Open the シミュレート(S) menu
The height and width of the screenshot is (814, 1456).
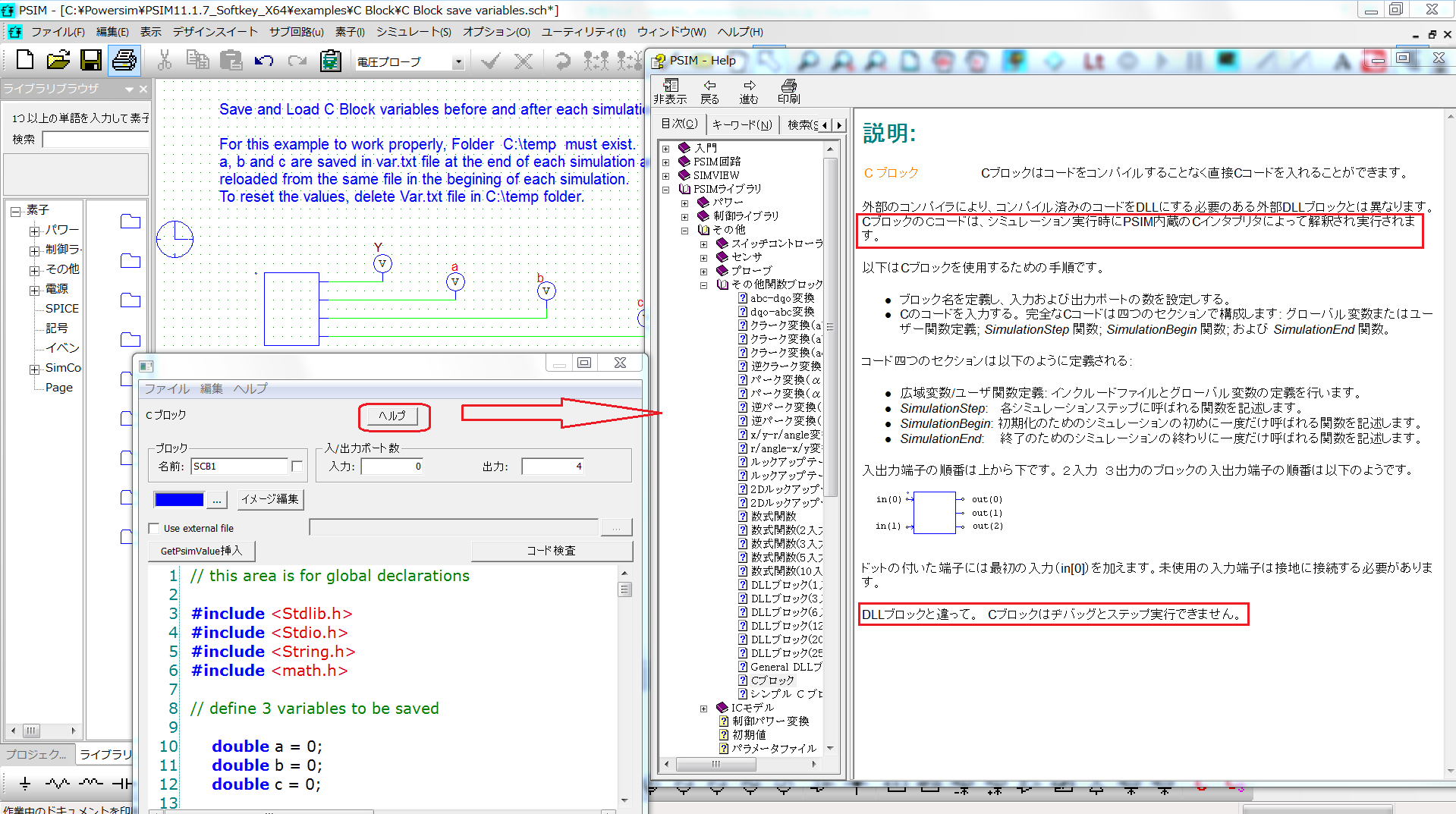[x=413, y=32]
